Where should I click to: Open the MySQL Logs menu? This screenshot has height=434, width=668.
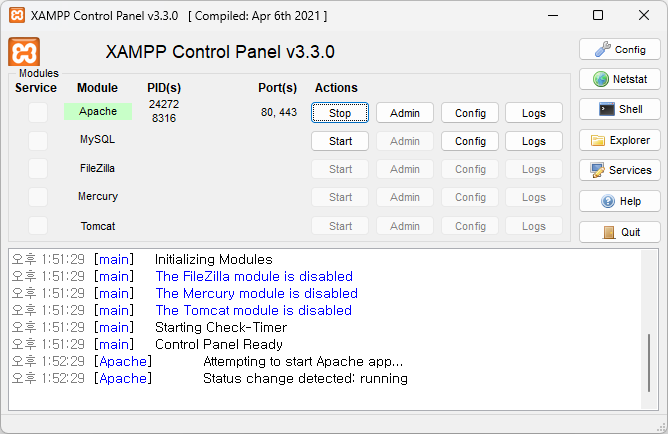pyautogui.click(x=534, y=141)
